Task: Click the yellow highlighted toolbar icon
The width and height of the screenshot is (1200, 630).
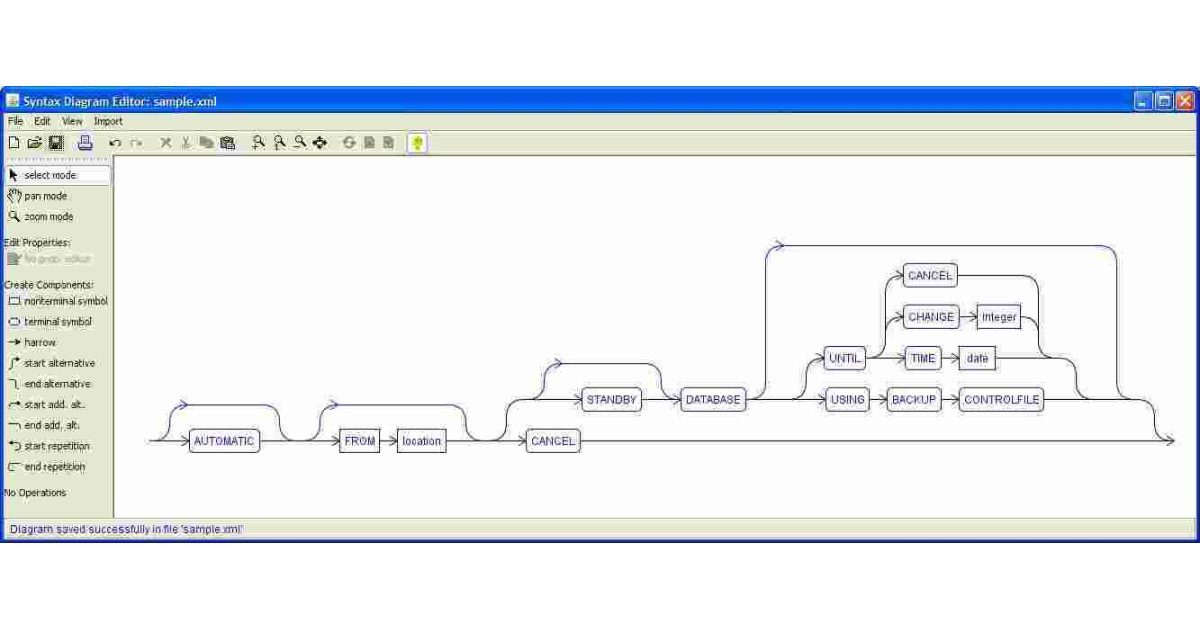Action: (417, 143)
